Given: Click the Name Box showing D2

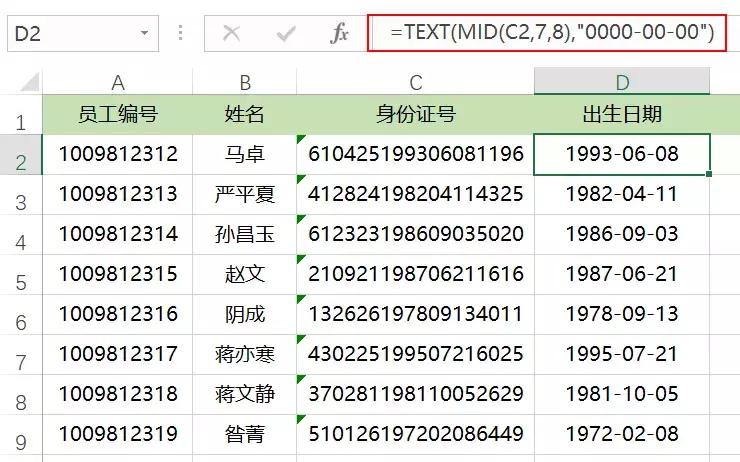Looking at the screenshot, I should (x=83, y=33).
